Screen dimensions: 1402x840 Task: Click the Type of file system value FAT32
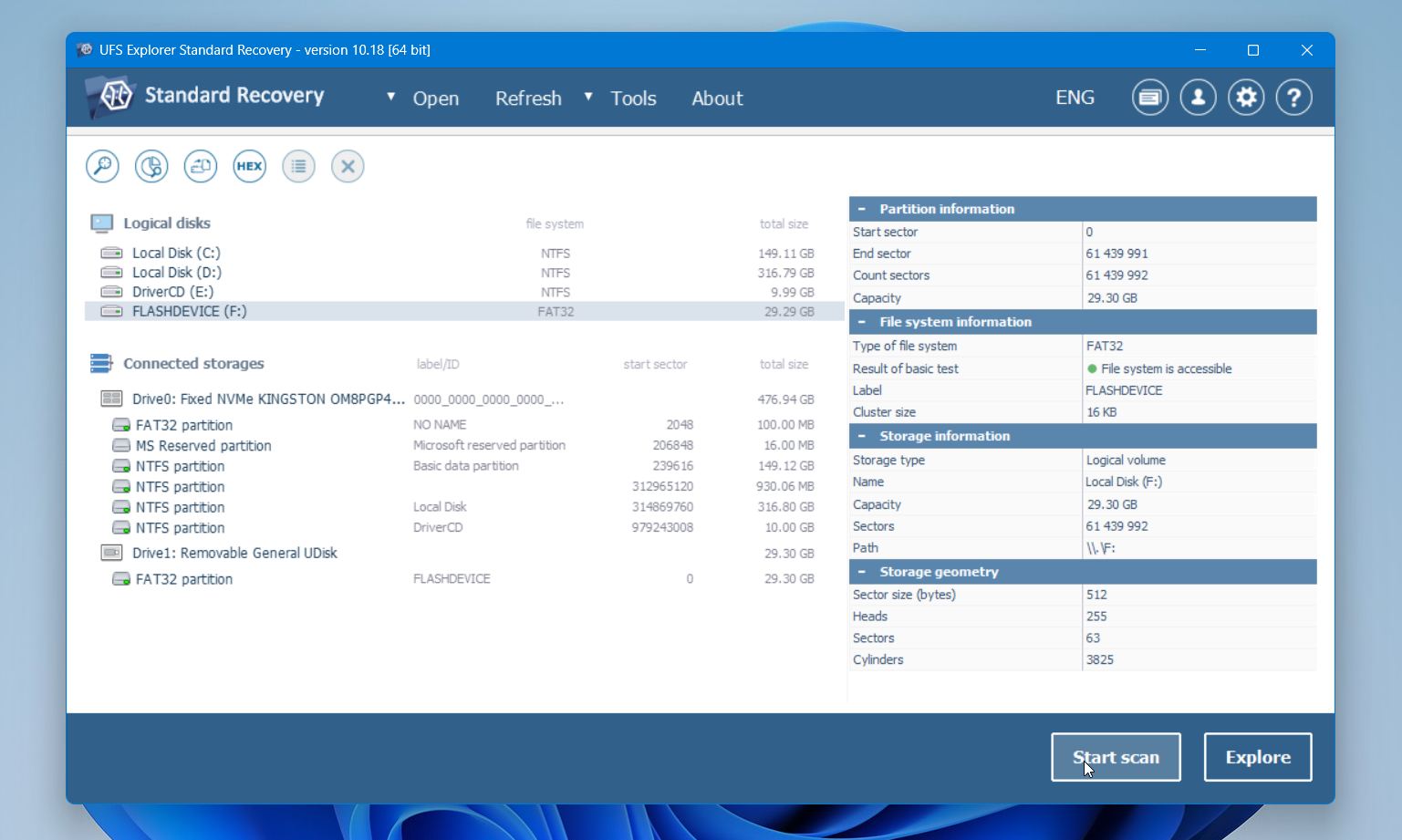[1105, 347]
